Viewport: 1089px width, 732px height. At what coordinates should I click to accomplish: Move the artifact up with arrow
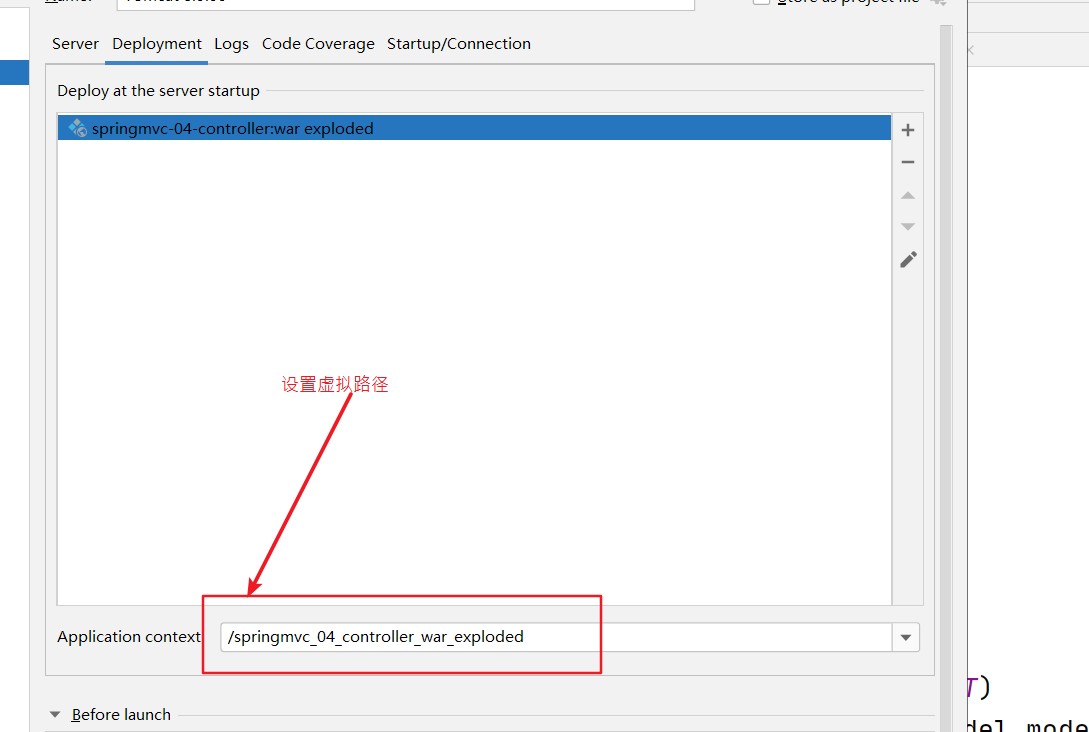(x=908, y=195)
